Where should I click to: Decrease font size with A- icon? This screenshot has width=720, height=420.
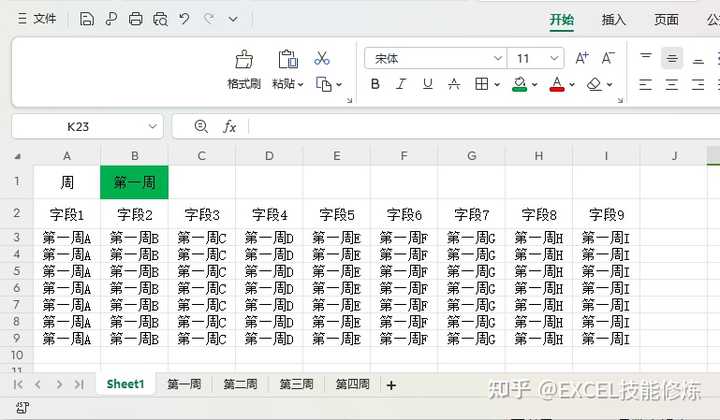[x=608, y=58]
